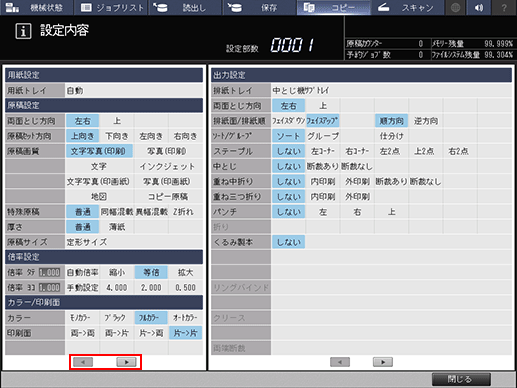Go to previous page of 出力設定 panel
Screen dimensions: 517x388
pos(340,362)
